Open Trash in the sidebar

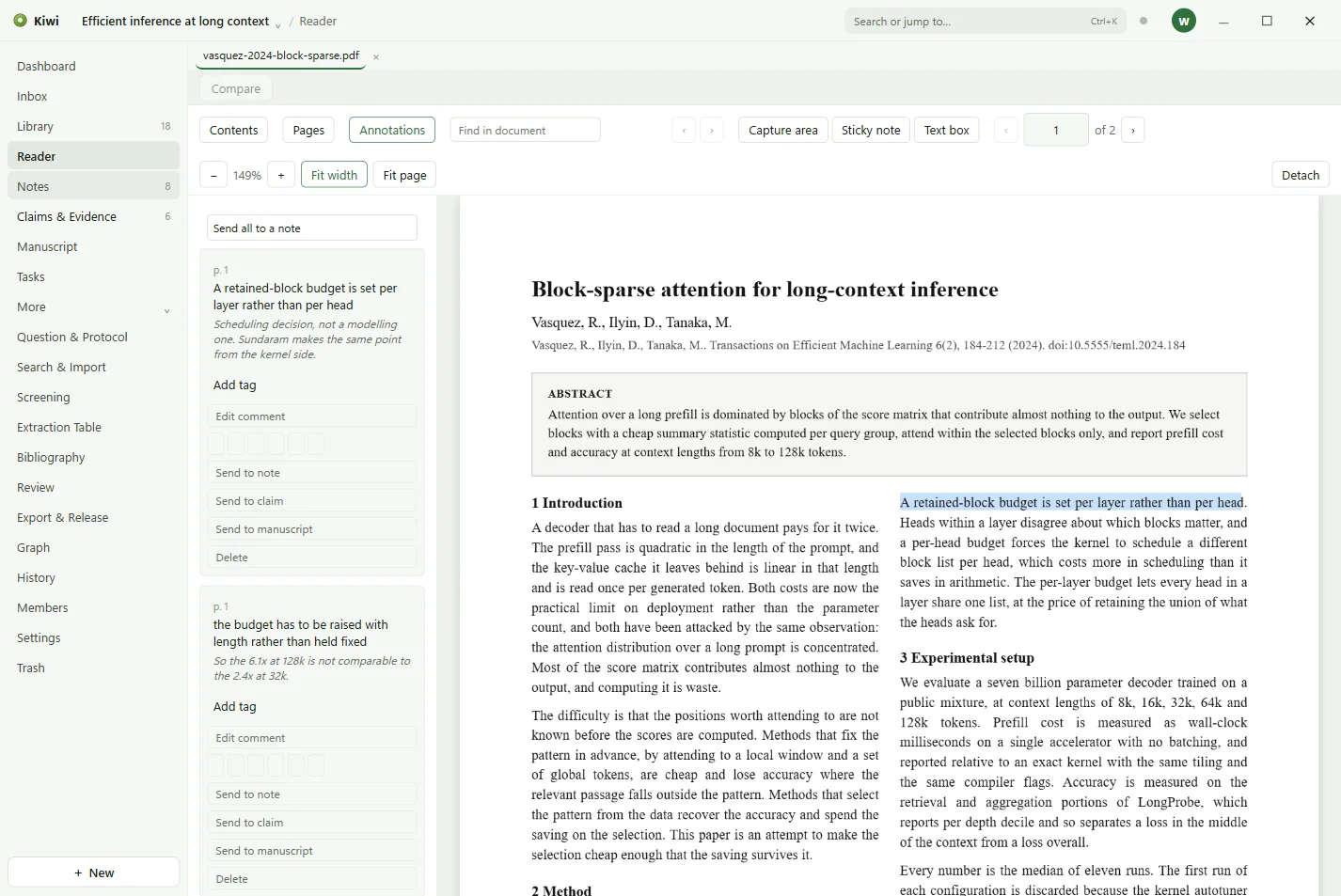click(93, 668)
